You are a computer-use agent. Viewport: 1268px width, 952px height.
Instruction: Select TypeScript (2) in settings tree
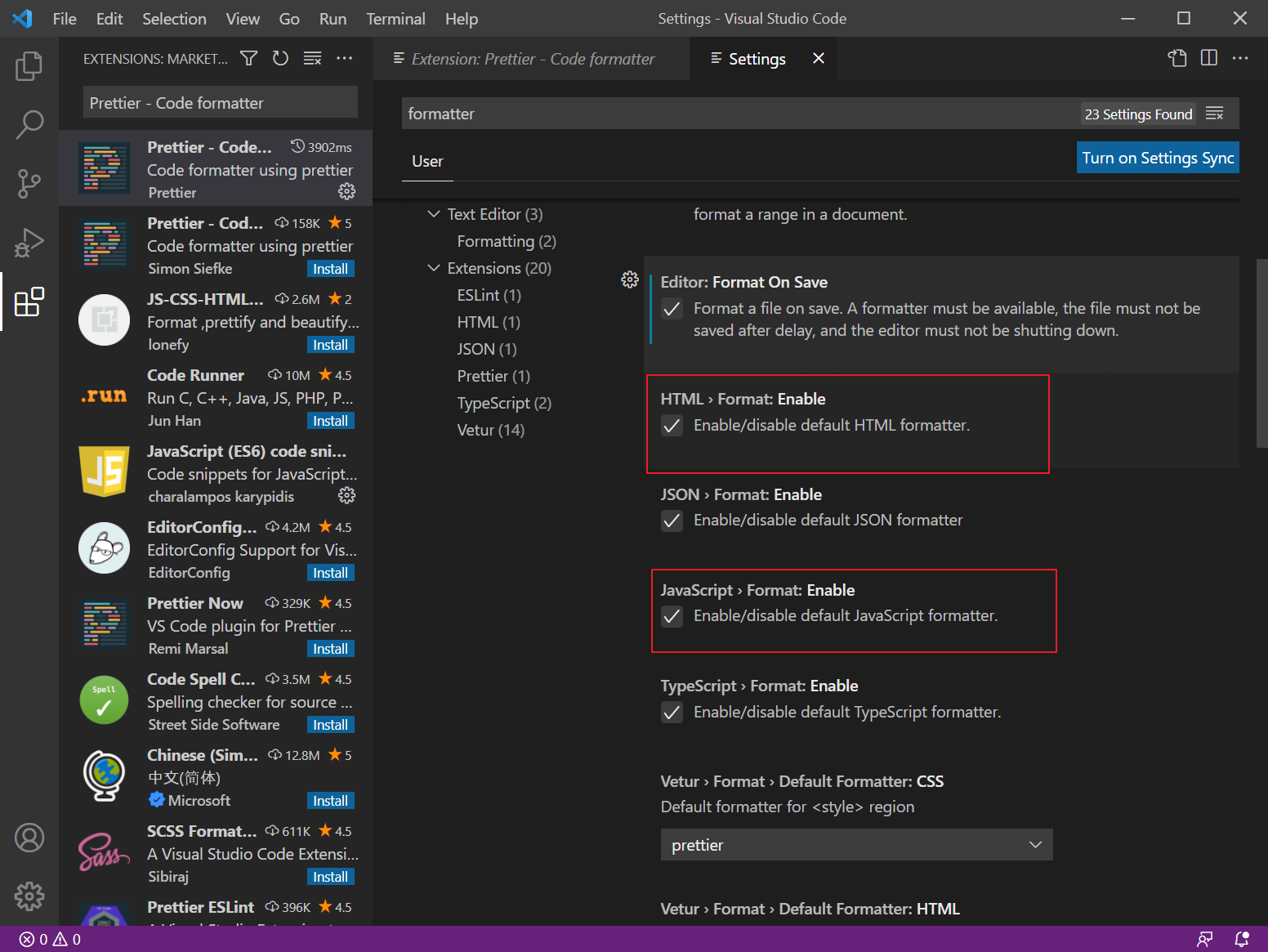(504, 403)
